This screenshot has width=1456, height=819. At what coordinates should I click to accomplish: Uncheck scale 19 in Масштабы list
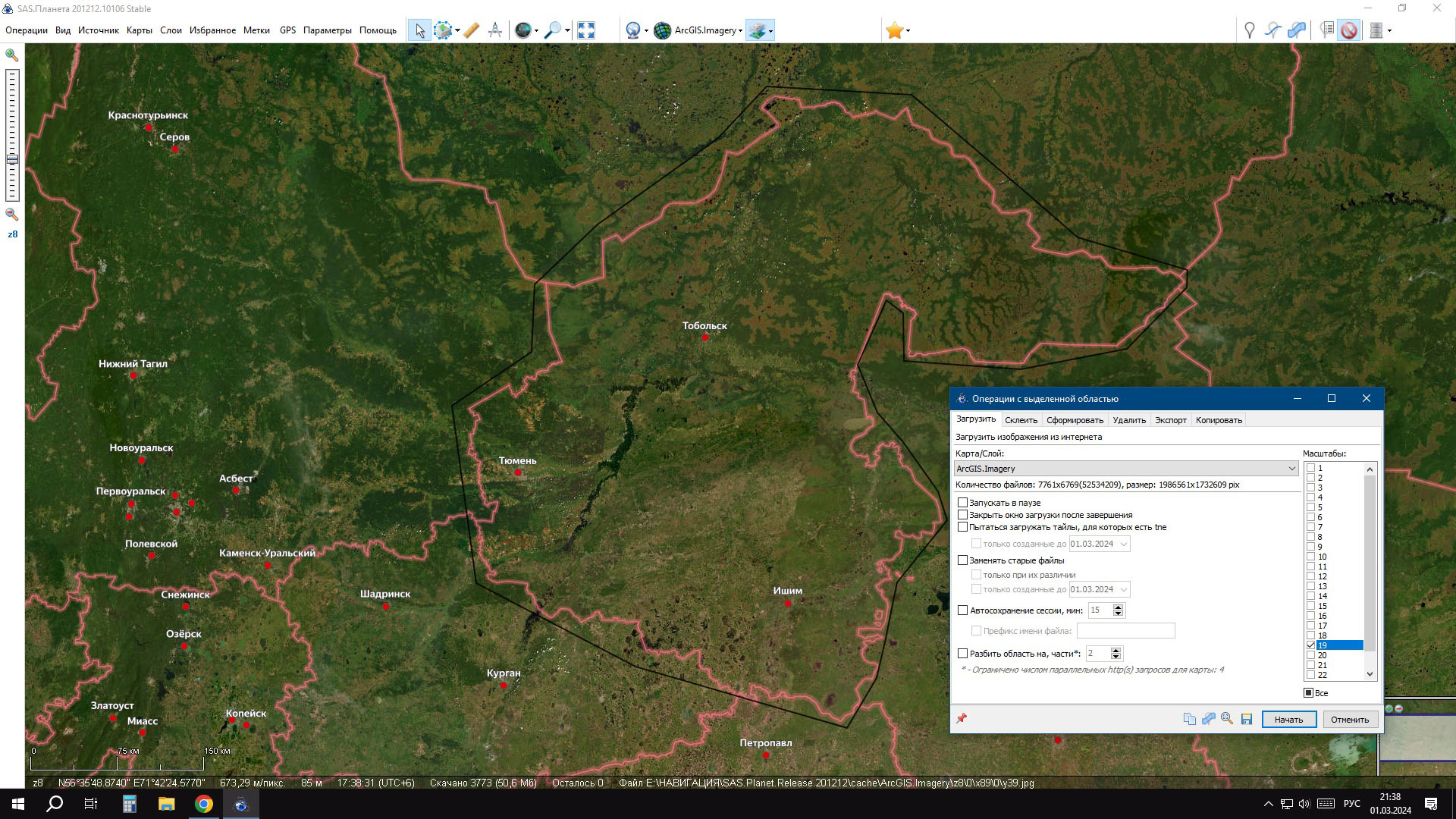1311,645
